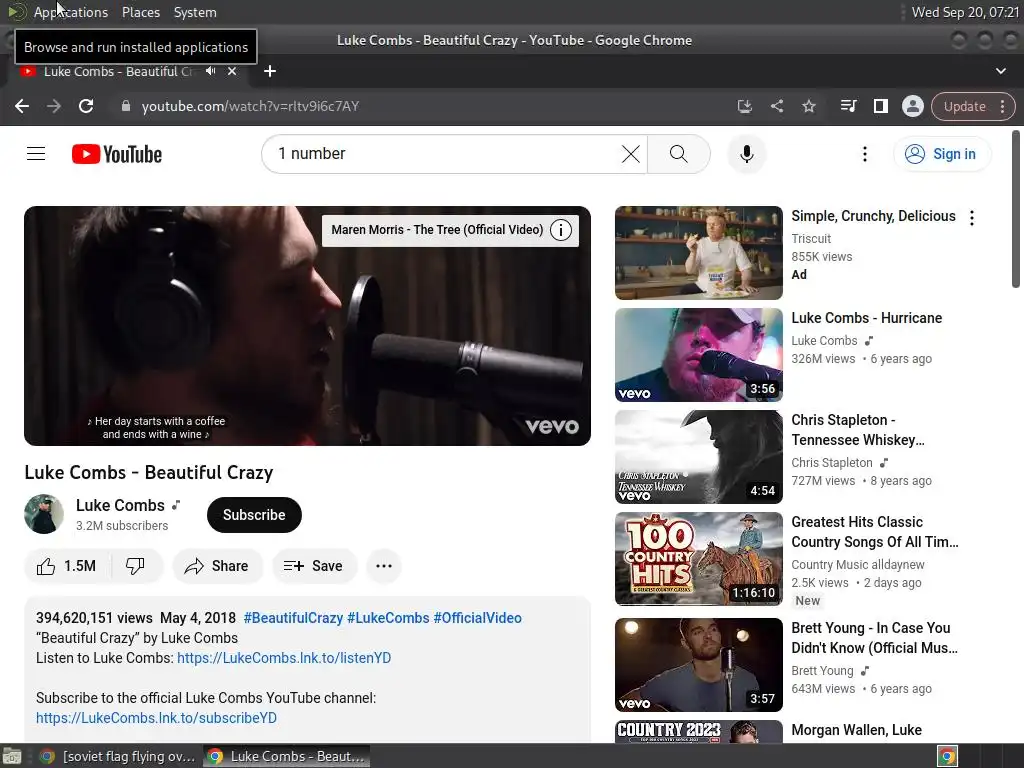Open the Luke Combs channel name

120,505
